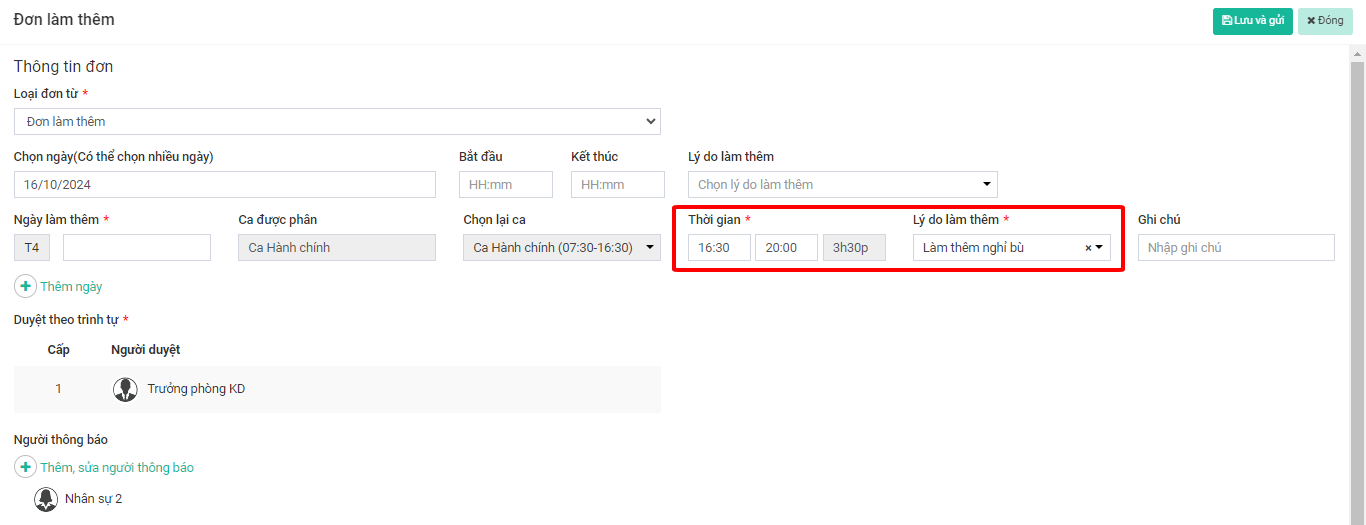Image resolution: width=1366 pixels, height=525 pixels.
Task: Click the Thêm ngày link text
Action: click(71, 287)
